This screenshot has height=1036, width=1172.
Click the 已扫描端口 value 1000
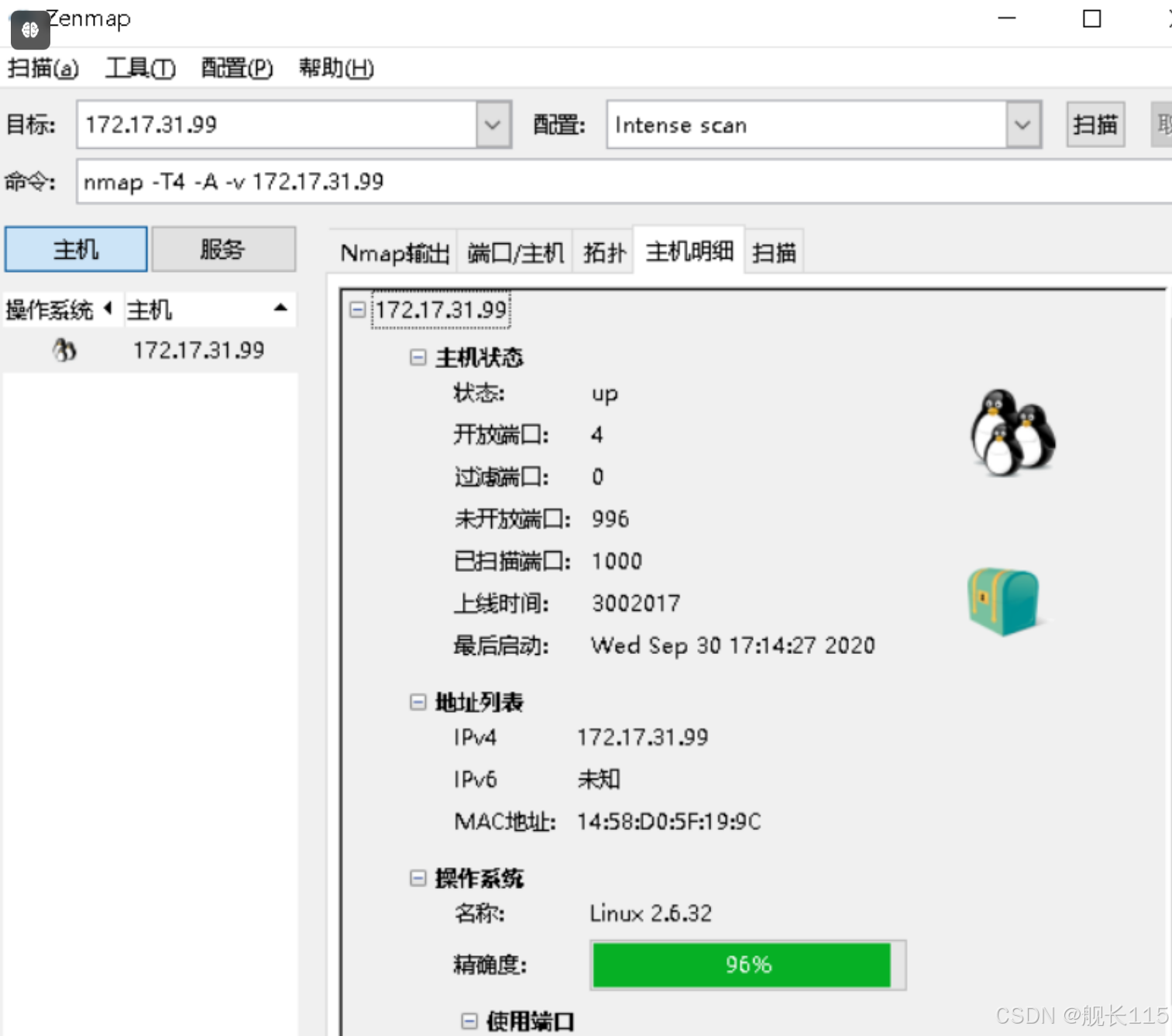click(x=617, y=561)
